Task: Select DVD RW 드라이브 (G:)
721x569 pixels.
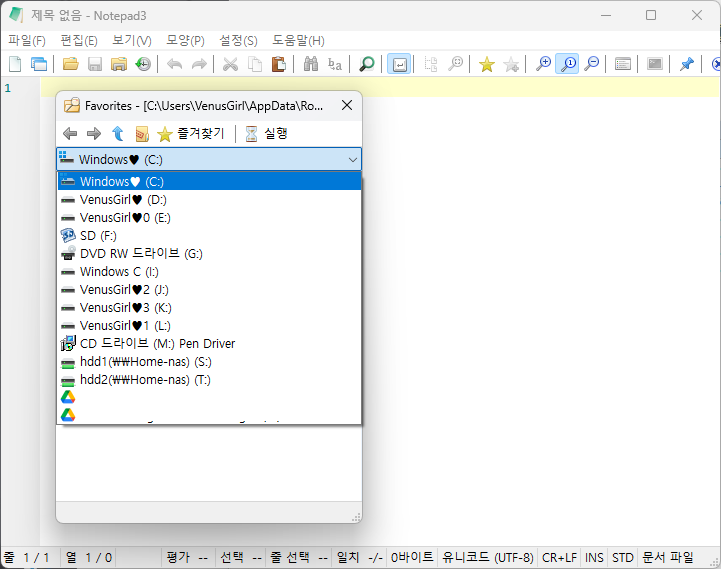Action: [x=209, y=253]
